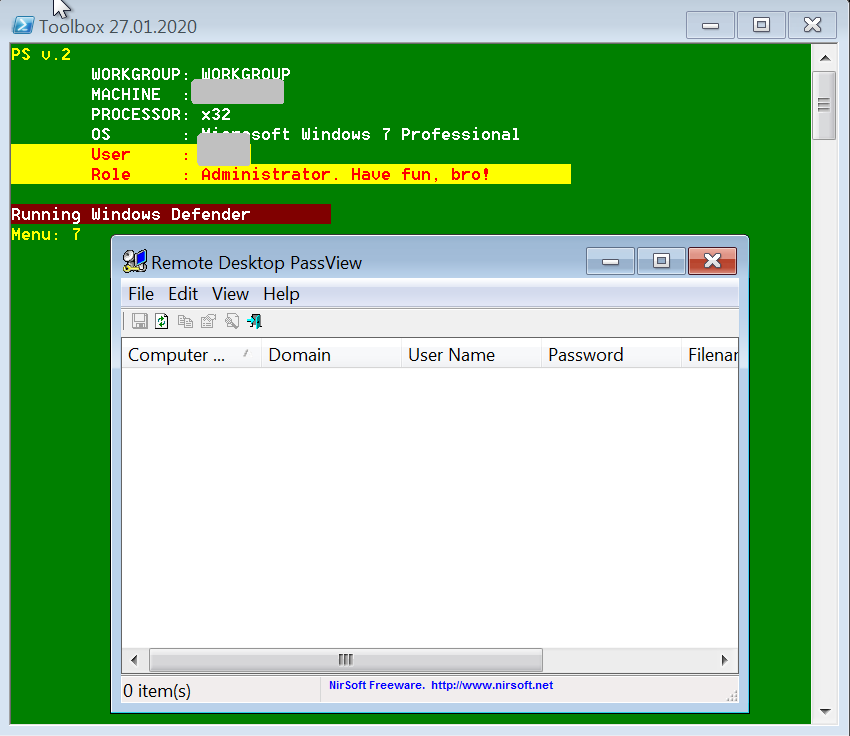Click right arrow of PassView horizontal scrollbar
This screenshot has height=736, width=850.
click(x=725, y=660)
